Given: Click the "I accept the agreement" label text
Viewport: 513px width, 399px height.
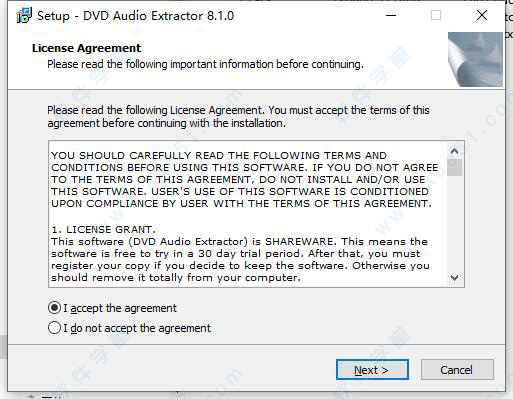Looking at the screenshot, I should point(120,308).
